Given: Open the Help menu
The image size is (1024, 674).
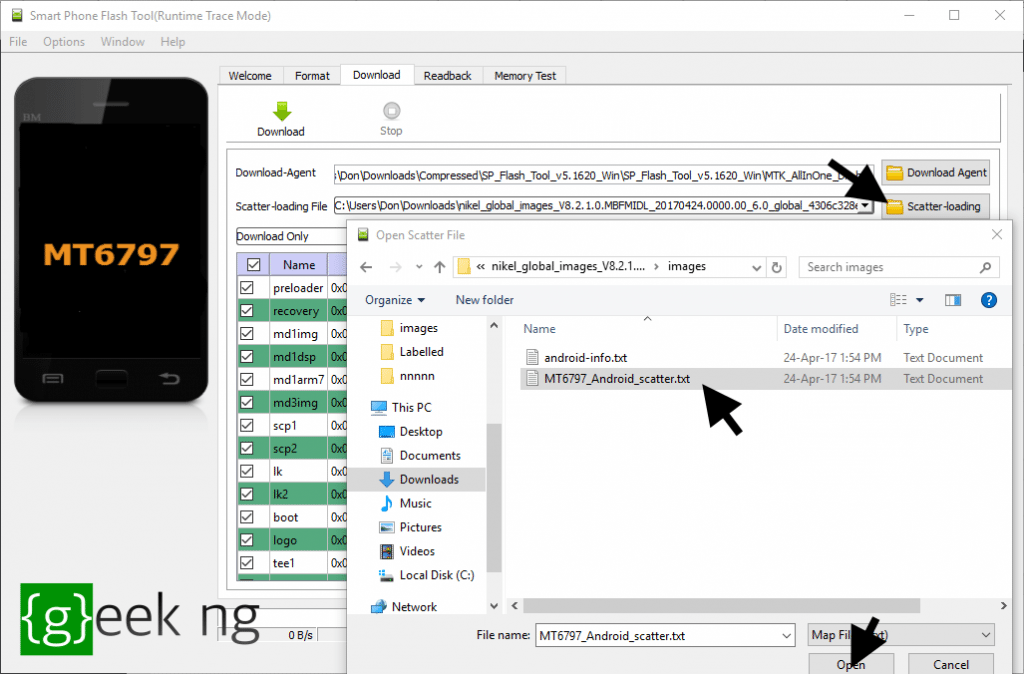Looking at the screenshot, I should (x=173, y=42).
